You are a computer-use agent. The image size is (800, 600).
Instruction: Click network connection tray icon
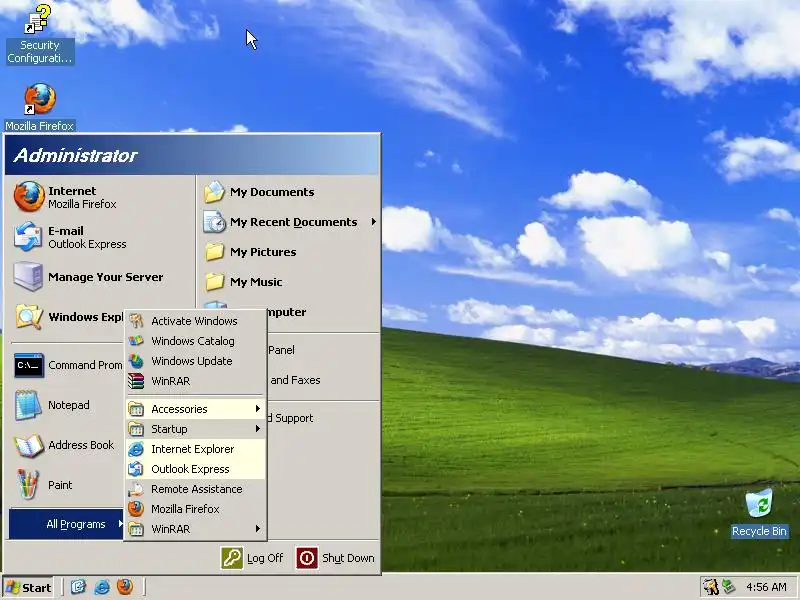click(728, 587)
